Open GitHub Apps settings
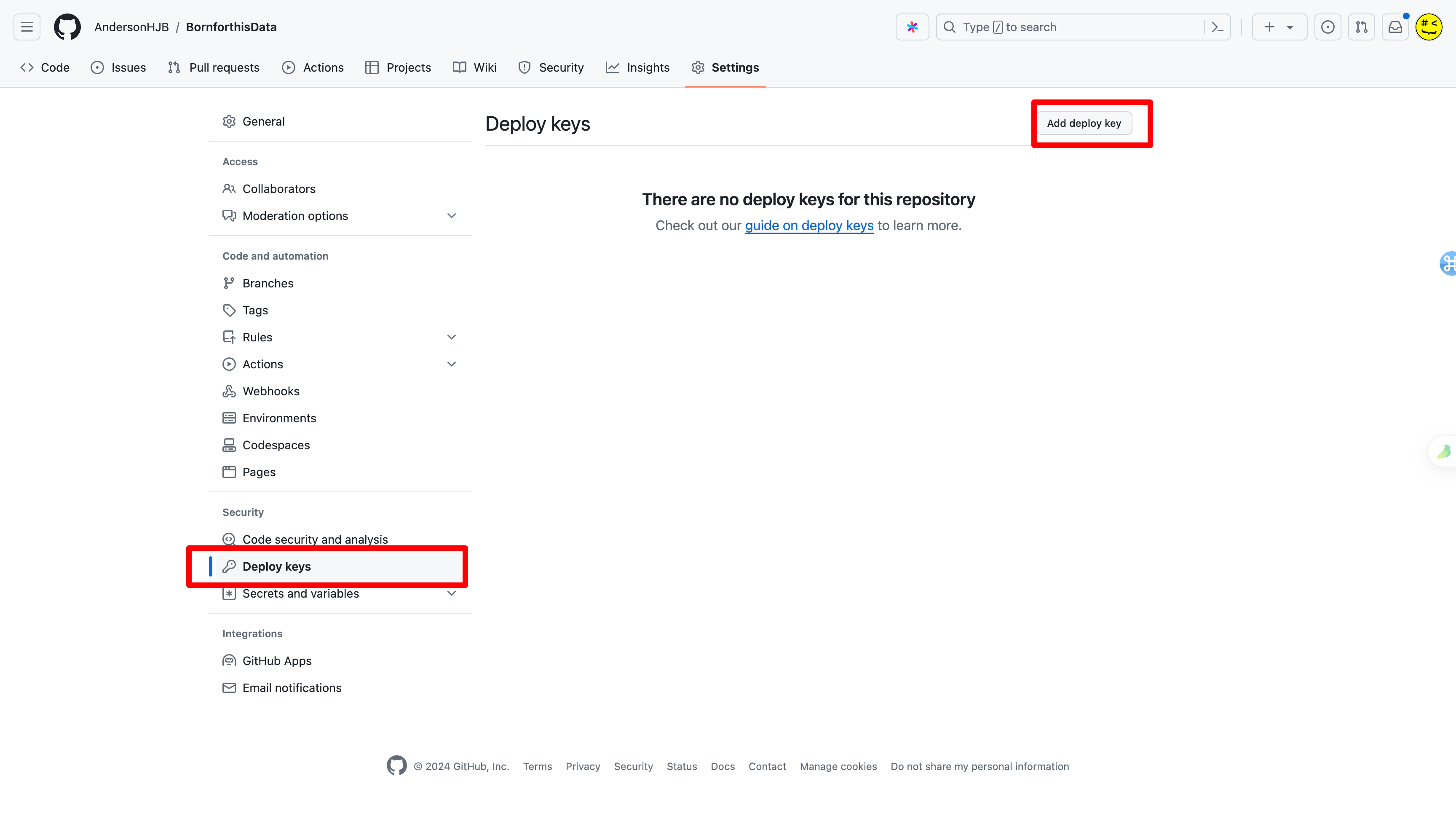The image size is (1456, 837). 340,660
